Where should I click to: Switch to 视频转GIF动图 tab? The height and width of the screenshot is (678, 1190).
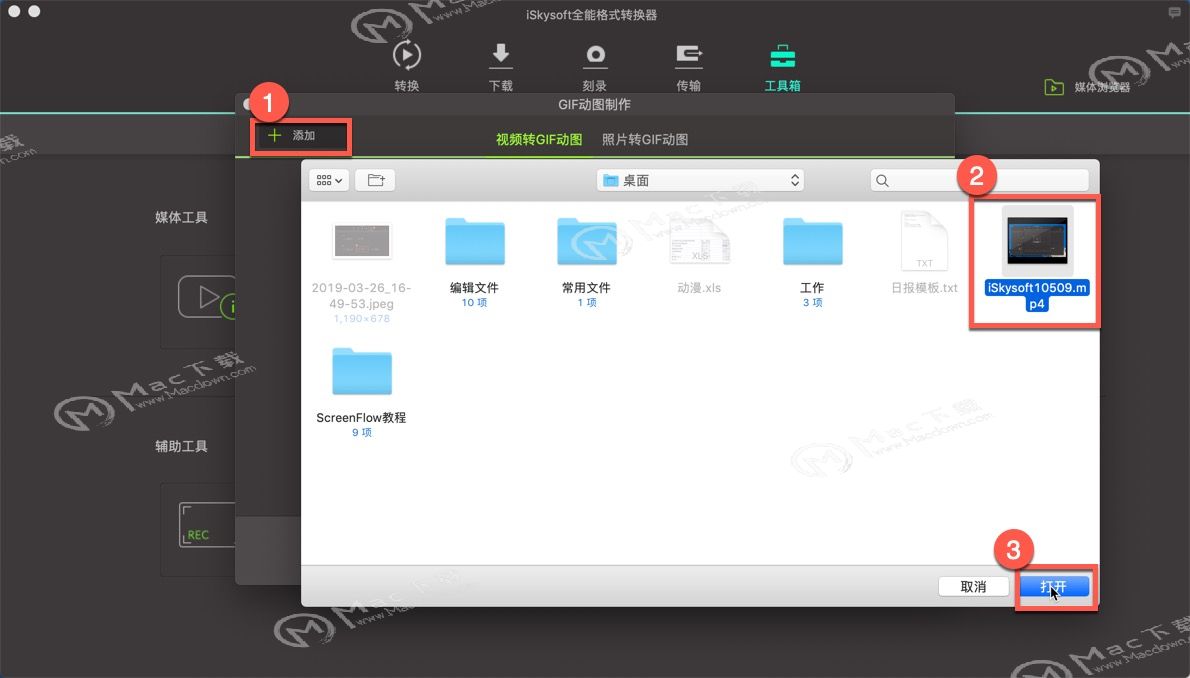coord(539,140)
